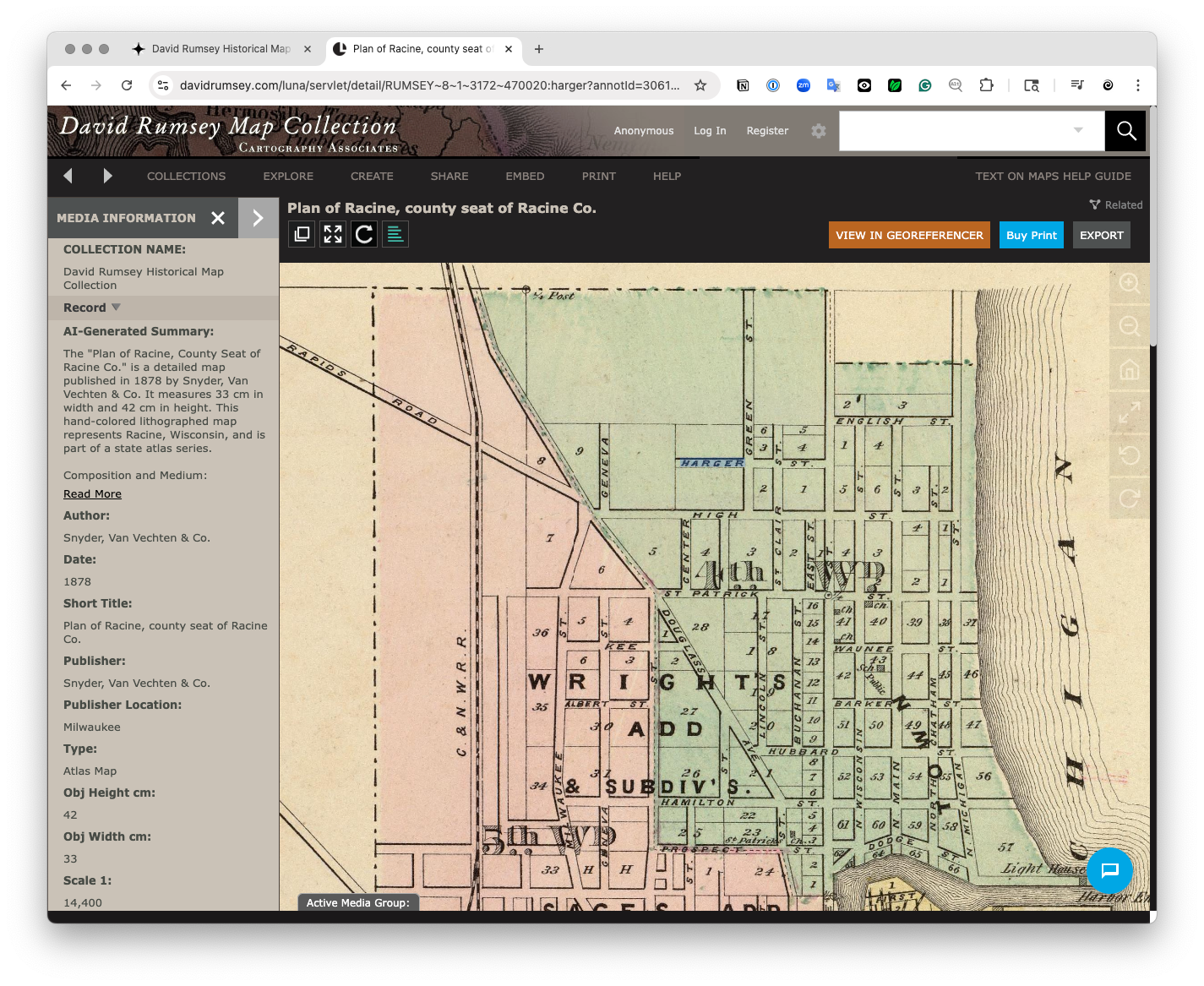Open Text on Maps Help Guide
The width and height of the screenshot is (1204, 986).
(x=1053, y=176)
